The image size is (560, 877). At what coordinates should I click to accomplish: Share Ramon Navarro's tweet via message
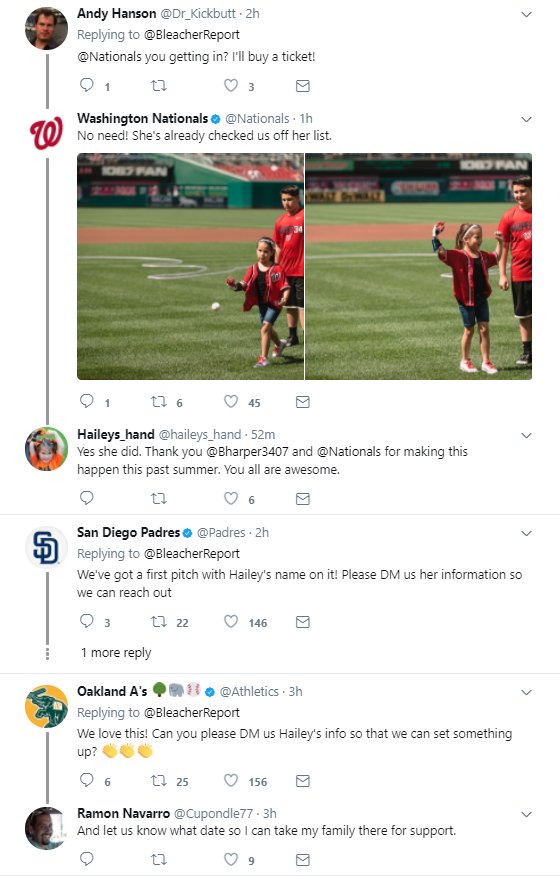pos(303,859)
